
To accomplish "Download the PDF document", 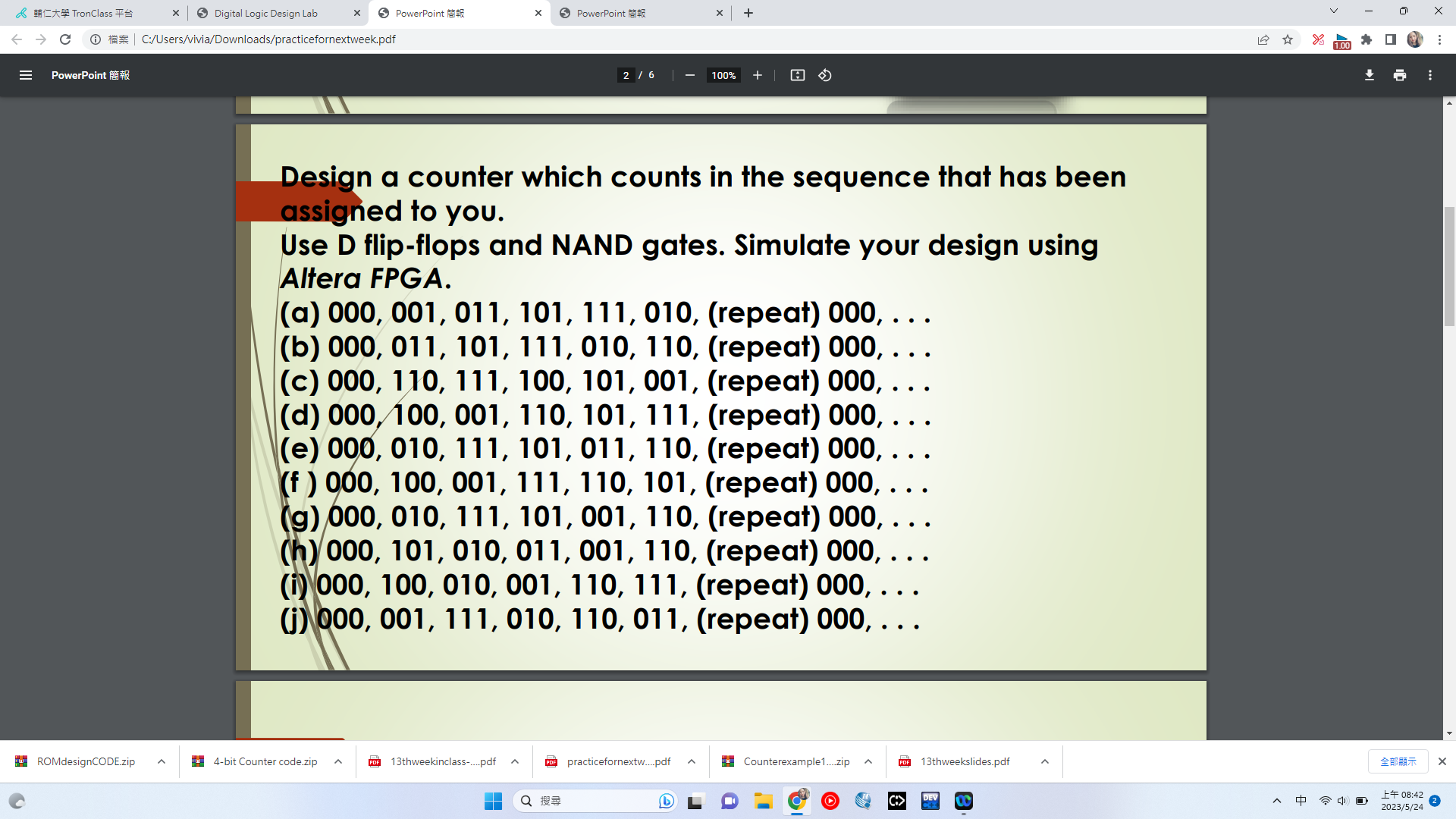I will (x=1369, y=75).
